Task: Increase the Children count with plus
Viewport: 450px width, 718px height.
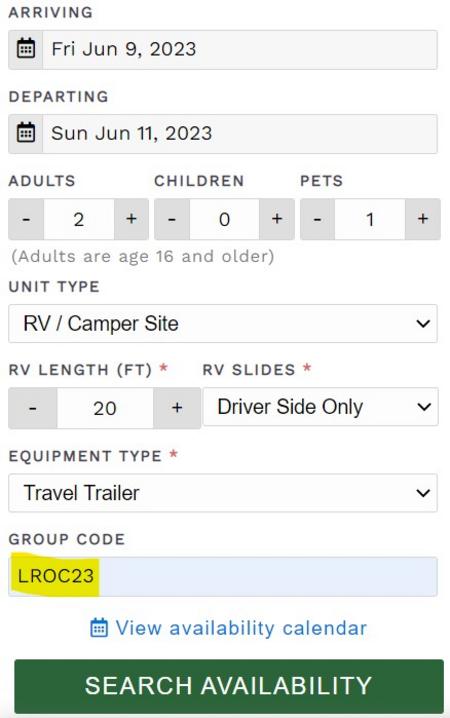Action: tap(277, 219)
